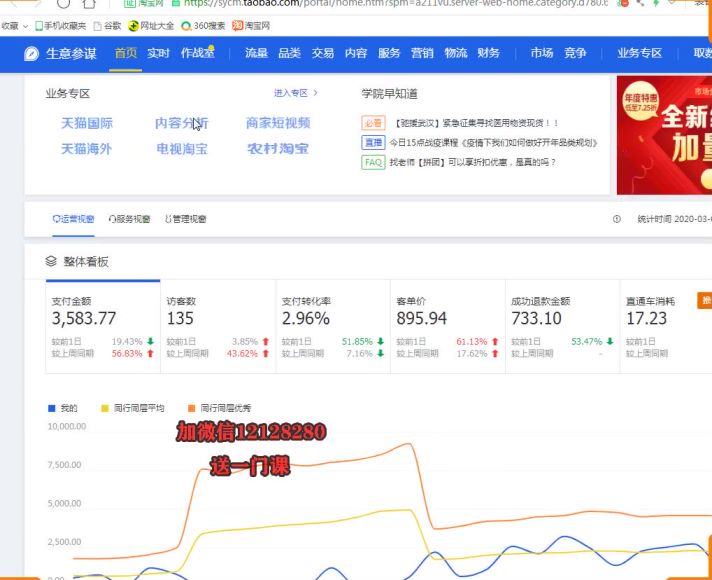Open the 内容分析 link

coord(182,123)
